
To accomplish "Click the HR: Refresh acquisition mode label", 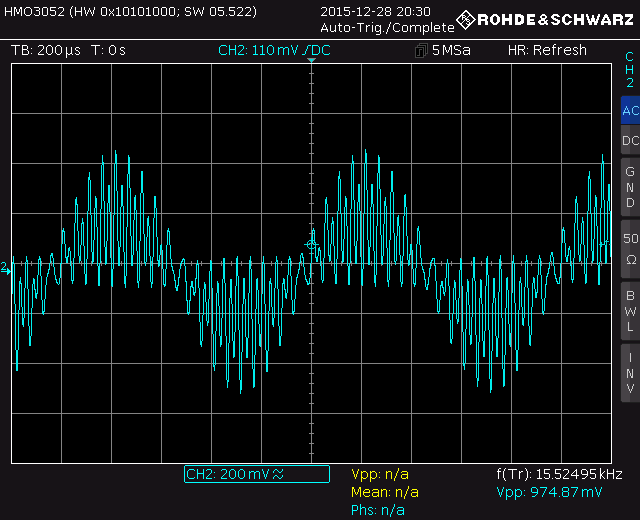I will pos(547,50).
